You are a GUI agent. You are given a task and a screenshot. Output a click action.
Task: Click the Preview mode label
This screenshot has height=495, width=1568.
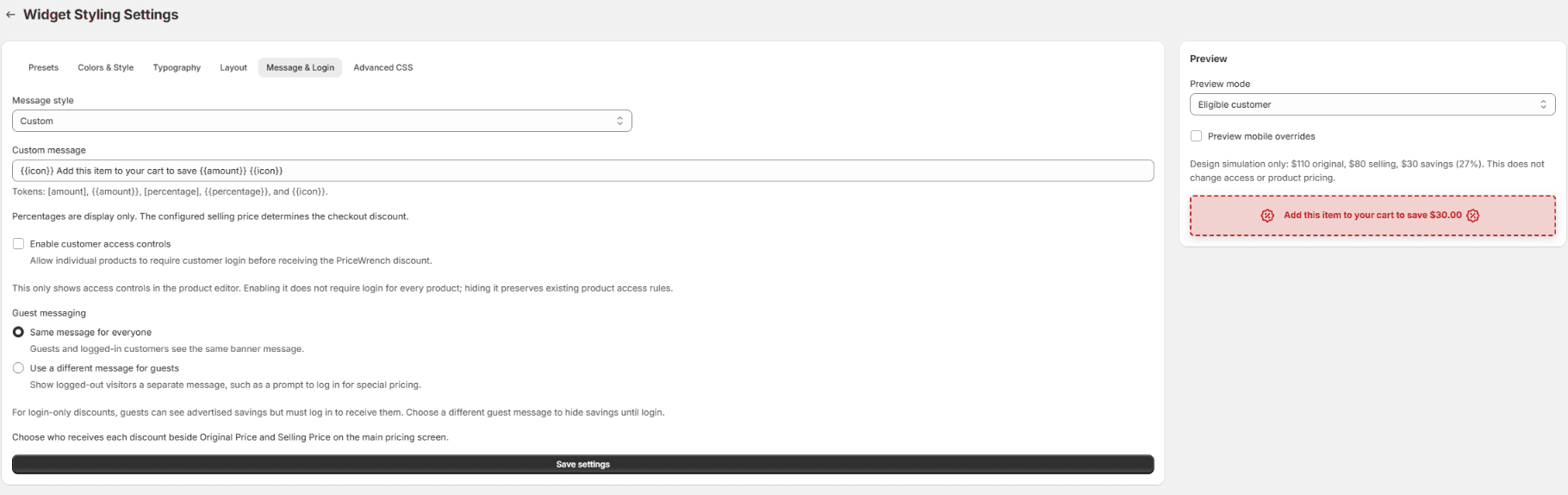[x=1220, y=84]
